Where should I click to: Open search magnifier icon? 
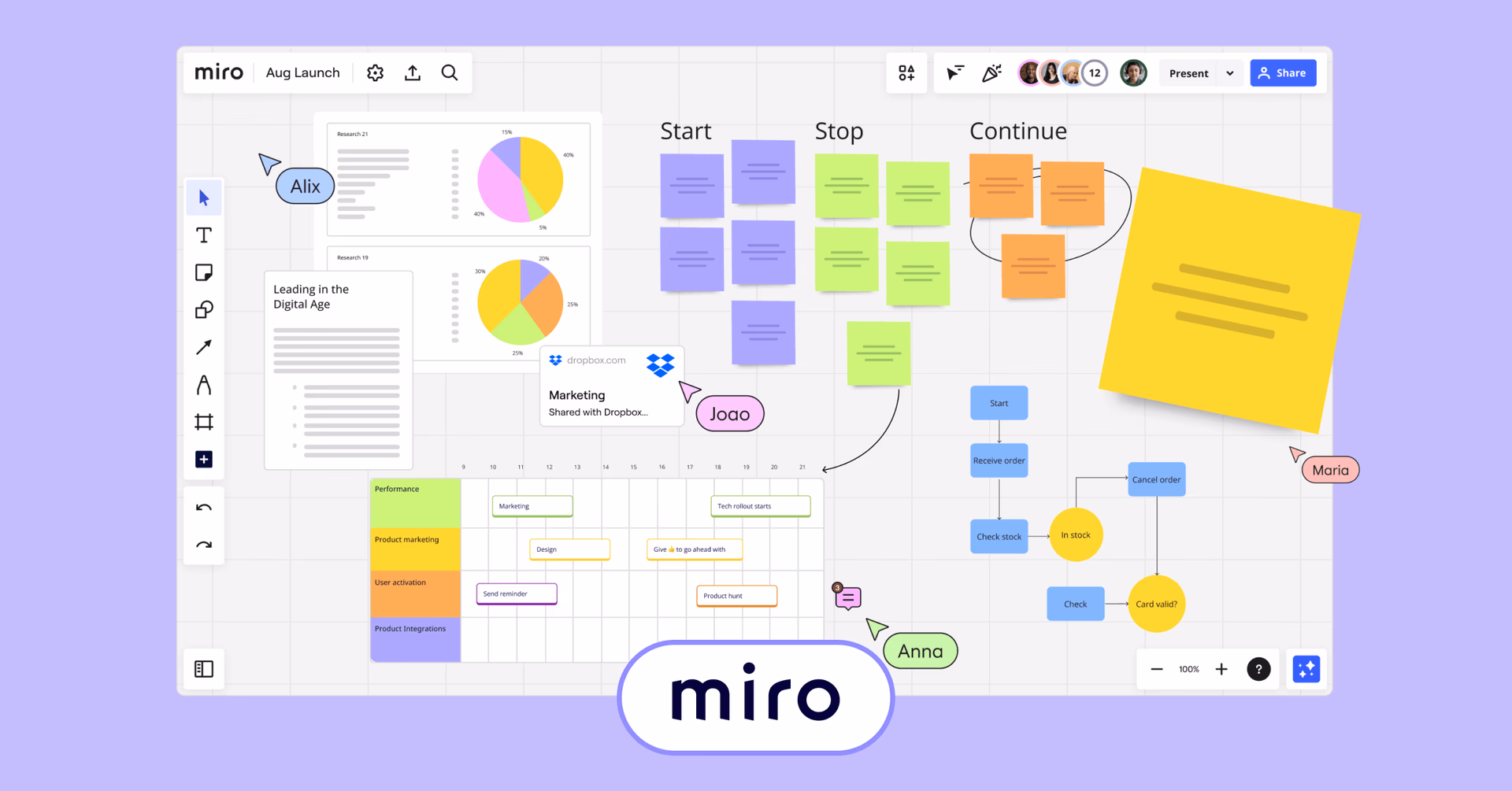[450, 72]
